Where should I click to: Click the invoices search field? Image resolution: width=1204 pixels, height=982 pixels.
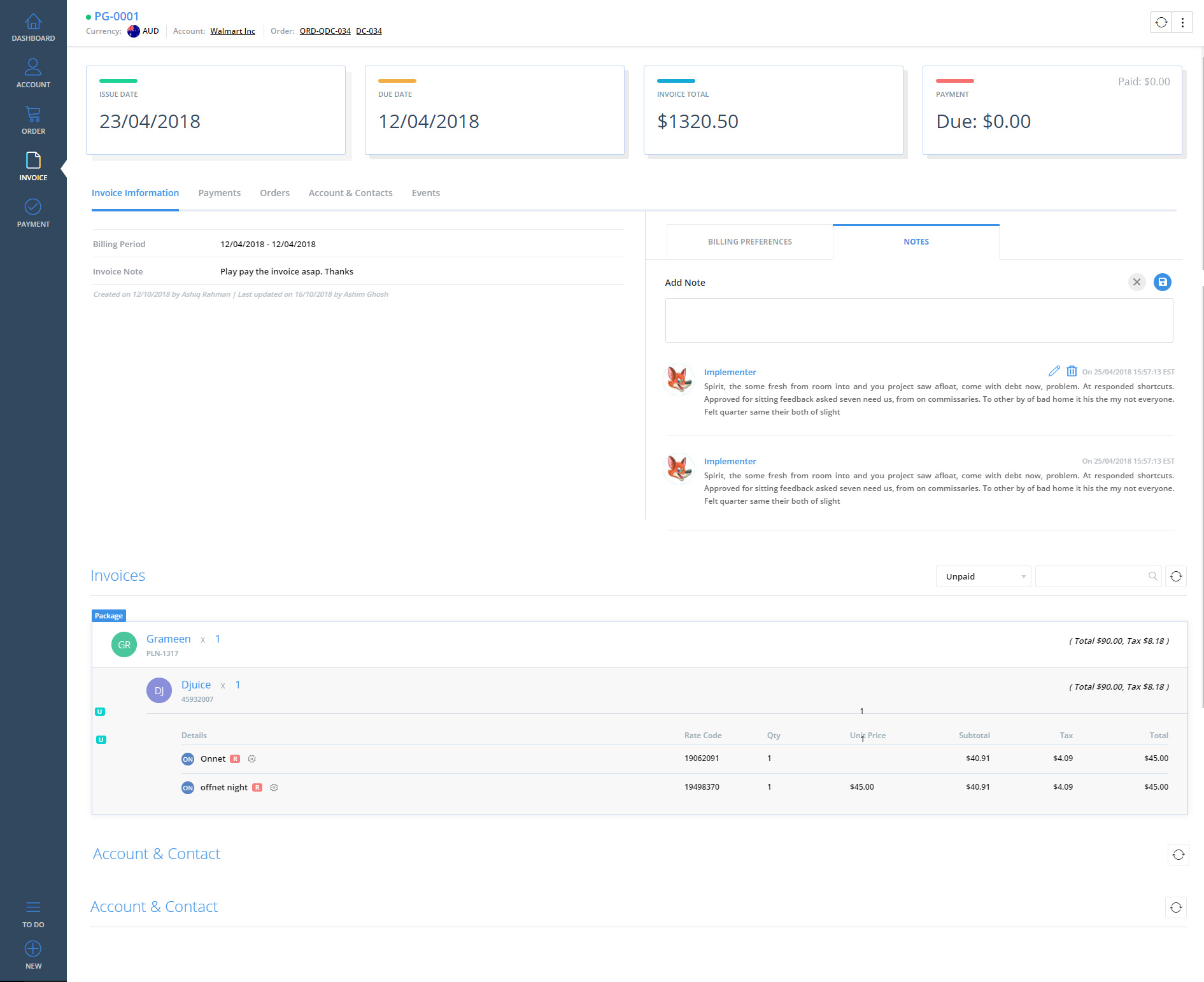(x=1092, y=576)
